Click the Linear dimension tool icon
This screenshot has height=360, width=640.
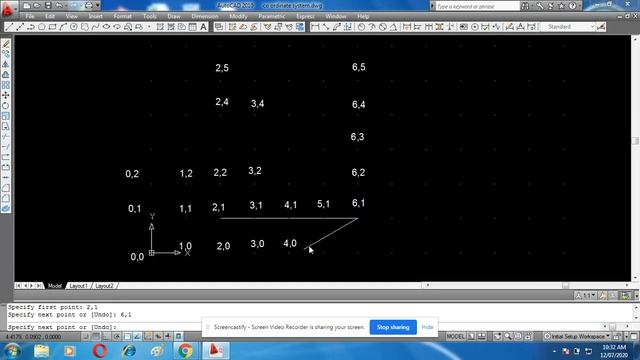click(315, 27)
